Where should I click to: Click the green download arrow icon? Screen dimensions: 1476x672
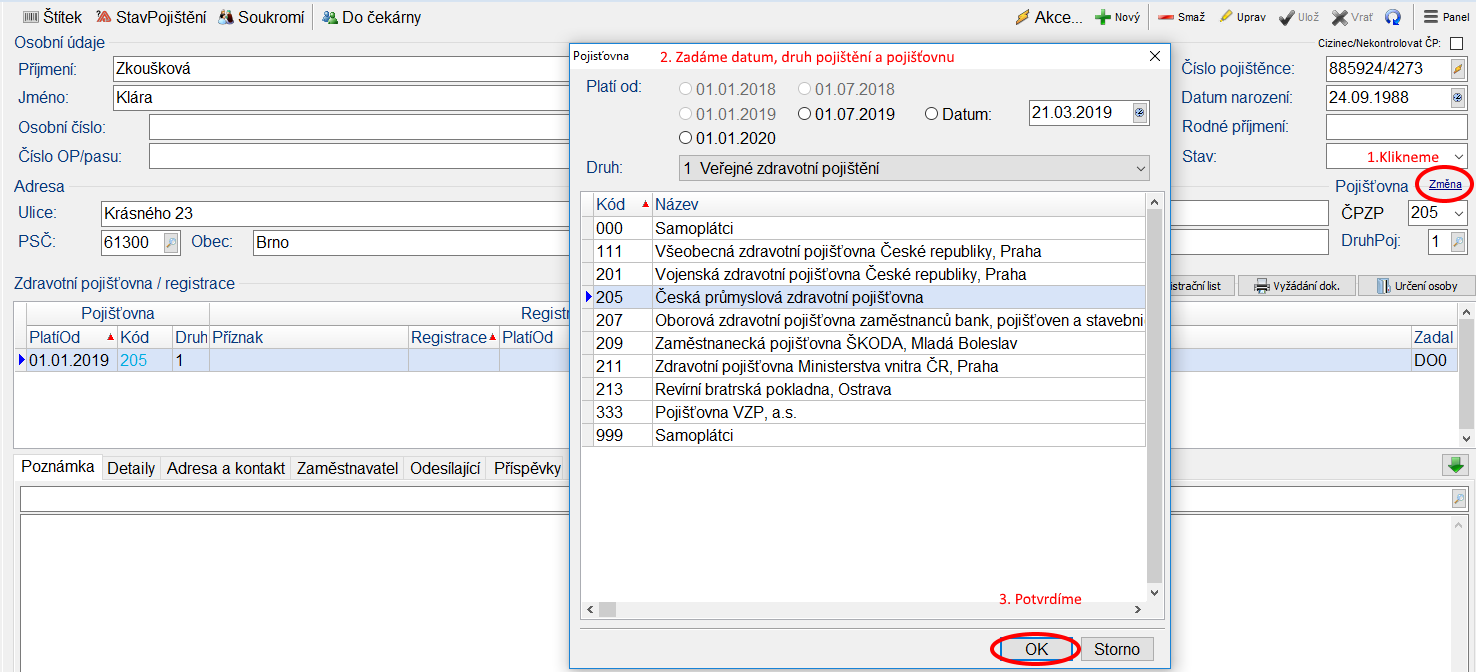click(1454, 465)
